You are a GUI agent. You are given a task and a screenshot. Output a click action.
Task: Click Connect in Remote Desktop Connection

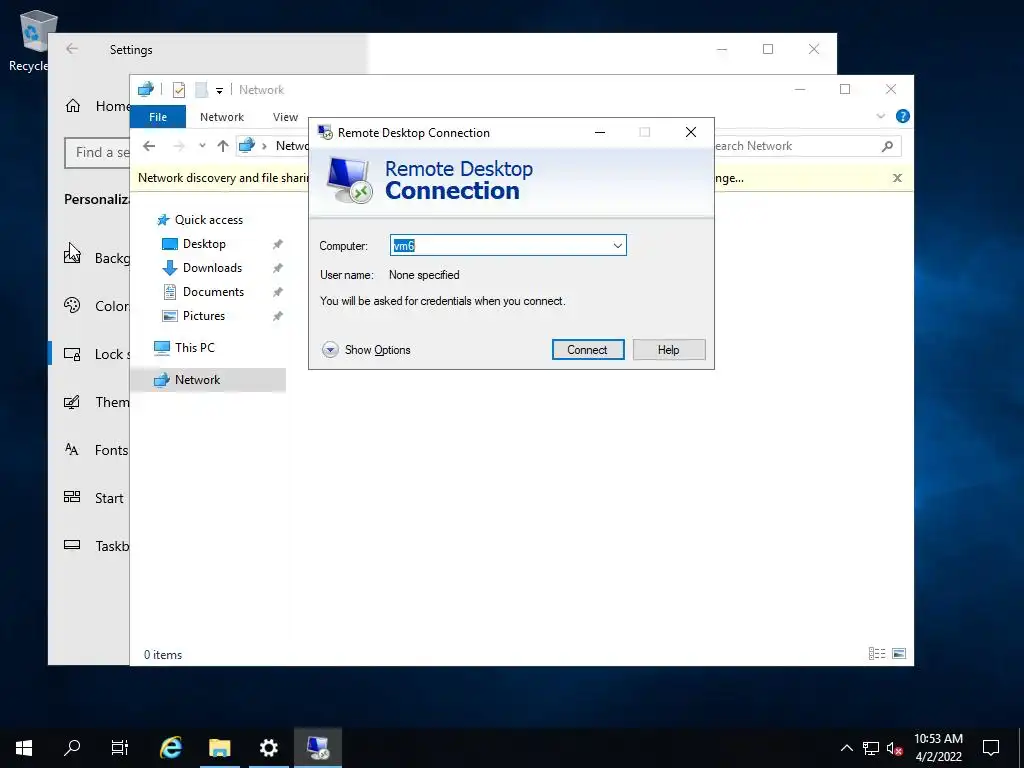588,349
